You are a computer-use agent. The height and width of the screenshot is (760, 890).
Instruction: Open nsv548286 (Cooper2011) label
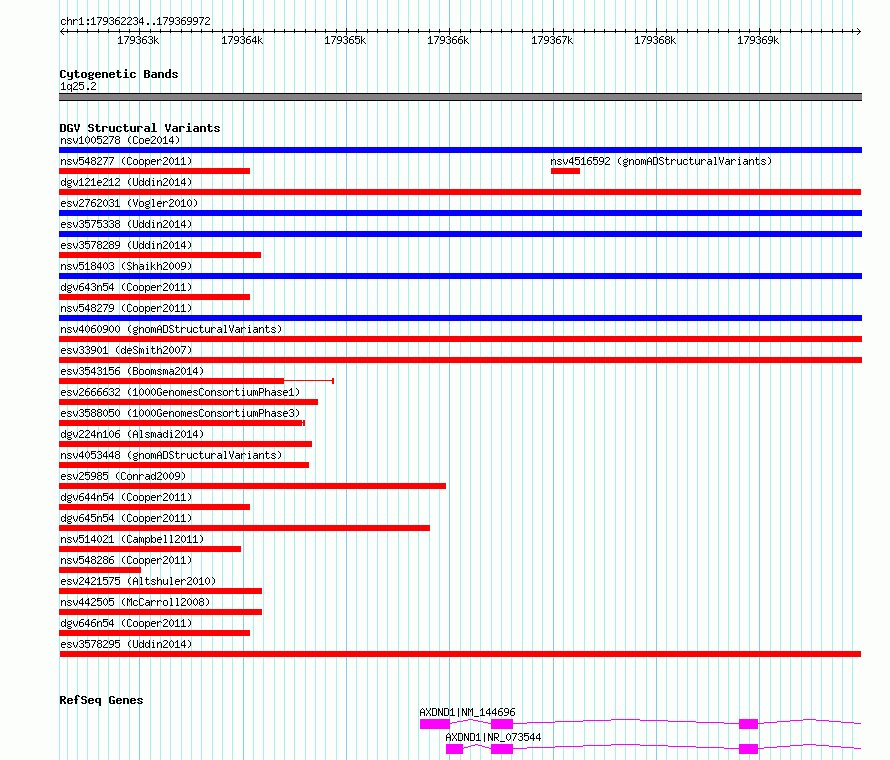tap(126, 560)
